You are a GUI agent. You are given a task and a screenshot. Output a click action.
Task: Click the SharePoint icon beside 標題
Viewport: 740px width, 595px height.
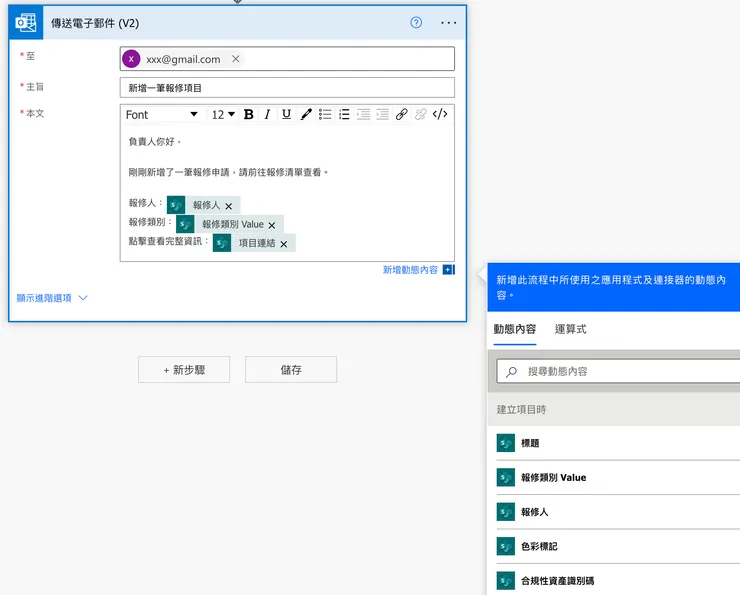[x=505, y=443]
